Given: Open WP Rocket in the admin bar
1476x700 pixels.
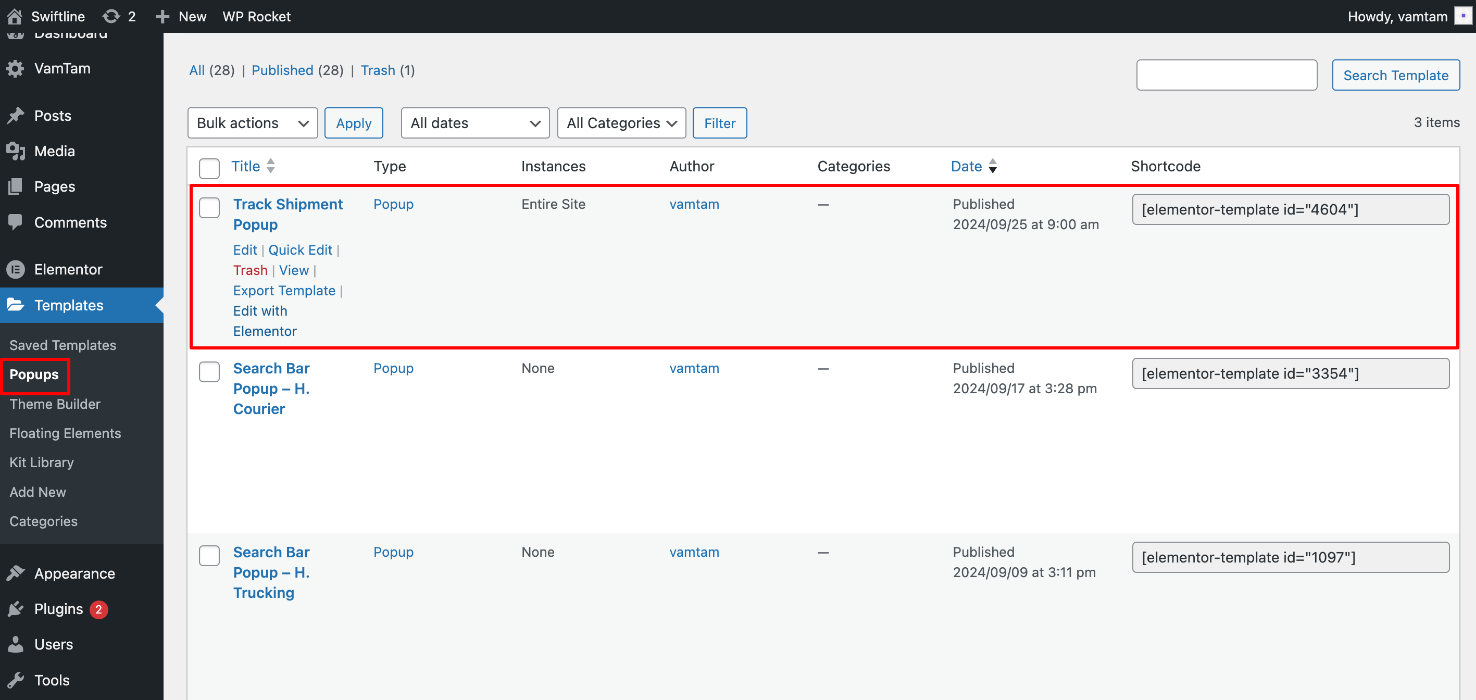Looking at the screenshot, I should click(x=257, y=16).
